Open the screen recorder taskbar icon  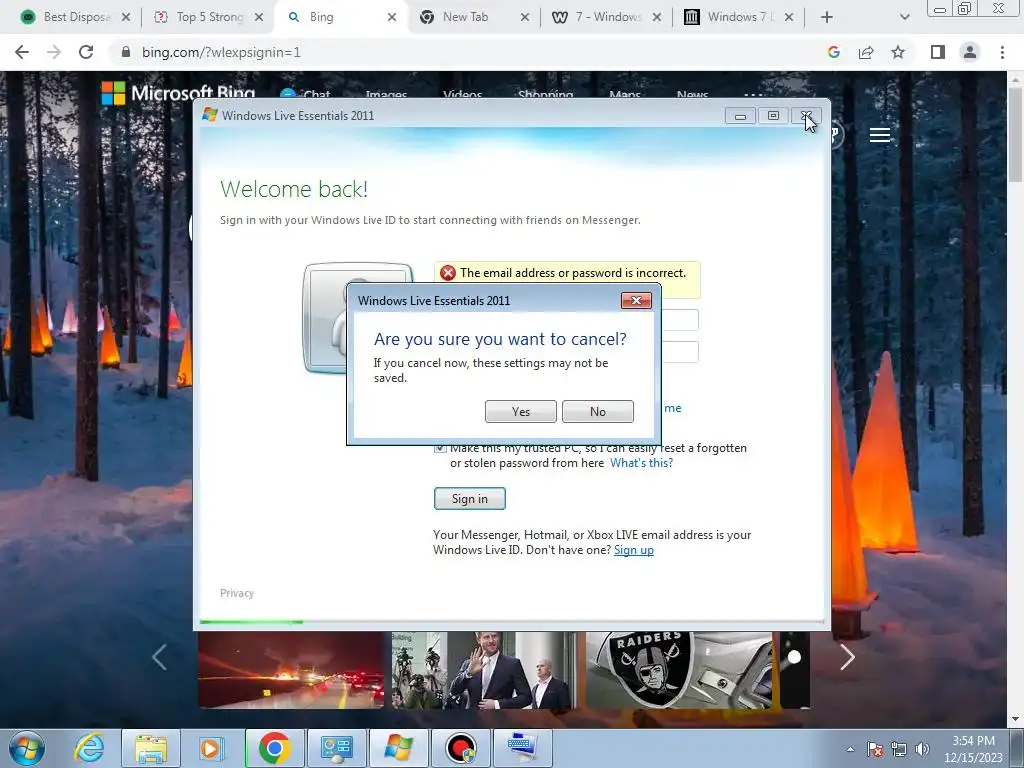[460, 748]
